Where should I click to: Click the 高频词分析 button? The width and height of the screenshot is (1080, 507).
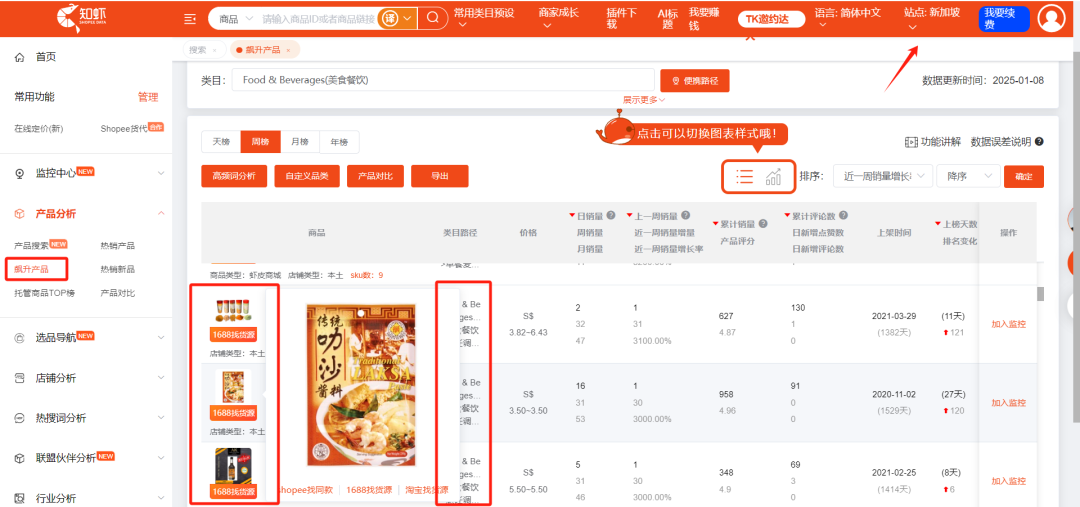[234, 176]
